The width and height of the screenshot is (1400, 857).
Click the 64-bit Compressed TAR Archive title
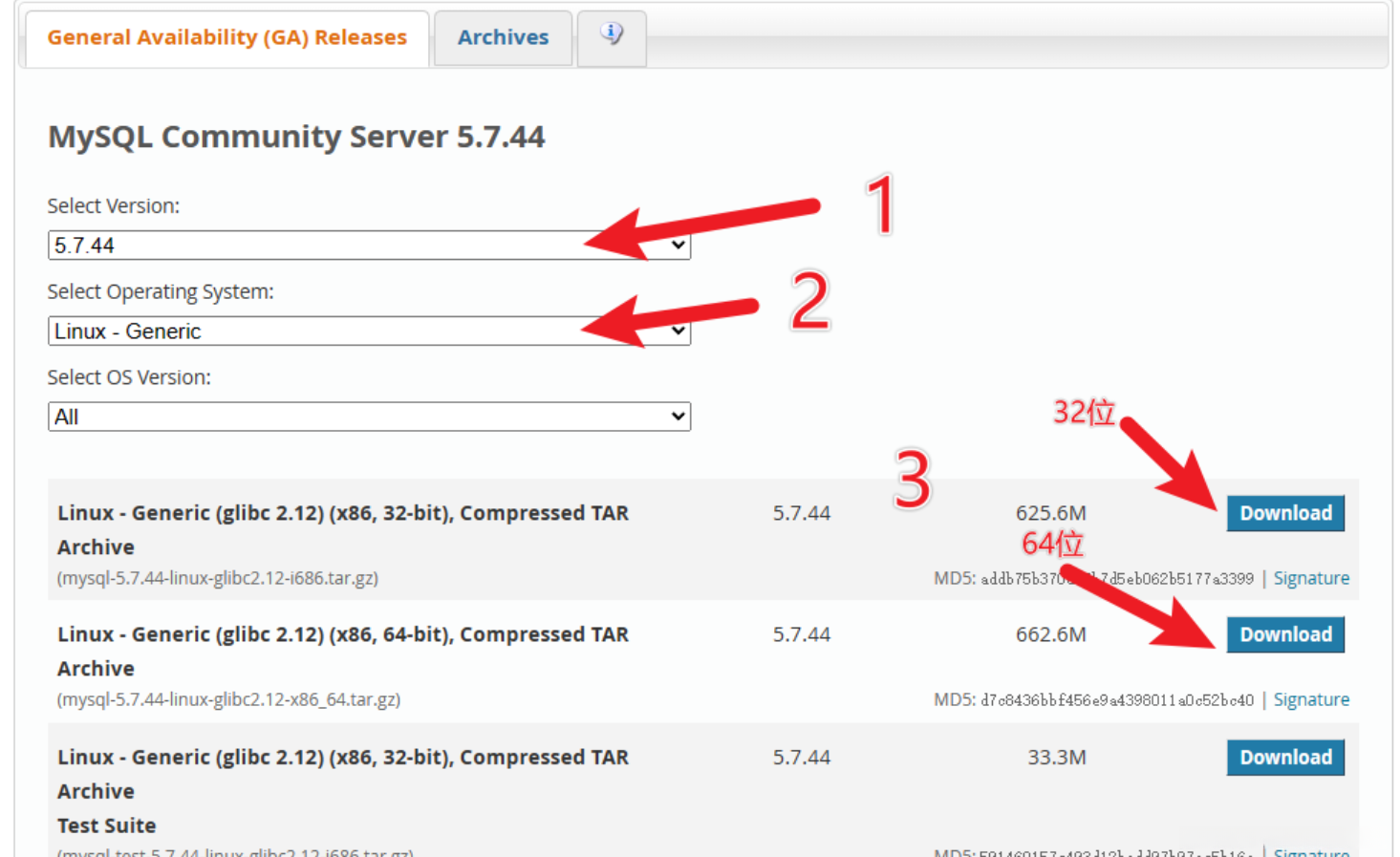click(343, 652)
